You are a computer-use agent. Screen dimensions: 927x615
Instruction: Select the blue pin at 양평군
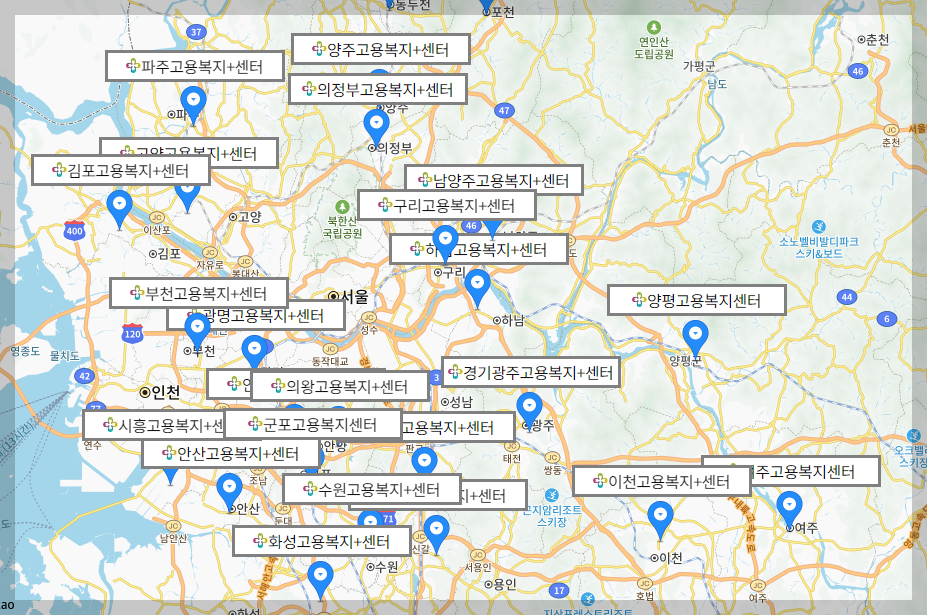point(695,339)
